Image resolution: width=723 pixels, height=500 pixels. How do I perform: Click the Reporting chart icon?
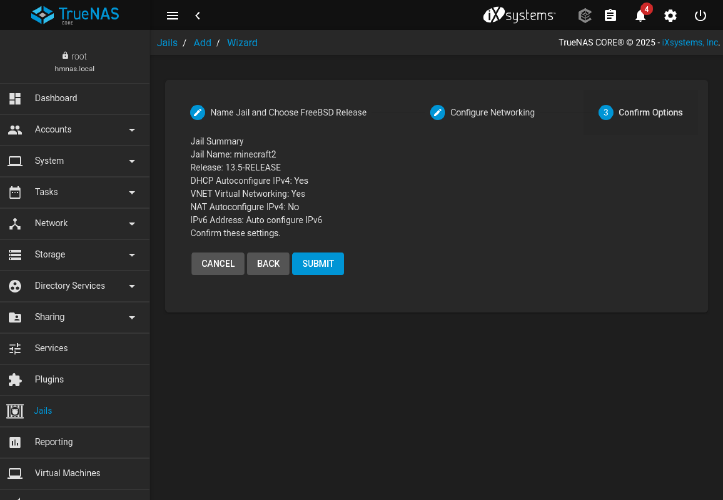click(15, 442)
